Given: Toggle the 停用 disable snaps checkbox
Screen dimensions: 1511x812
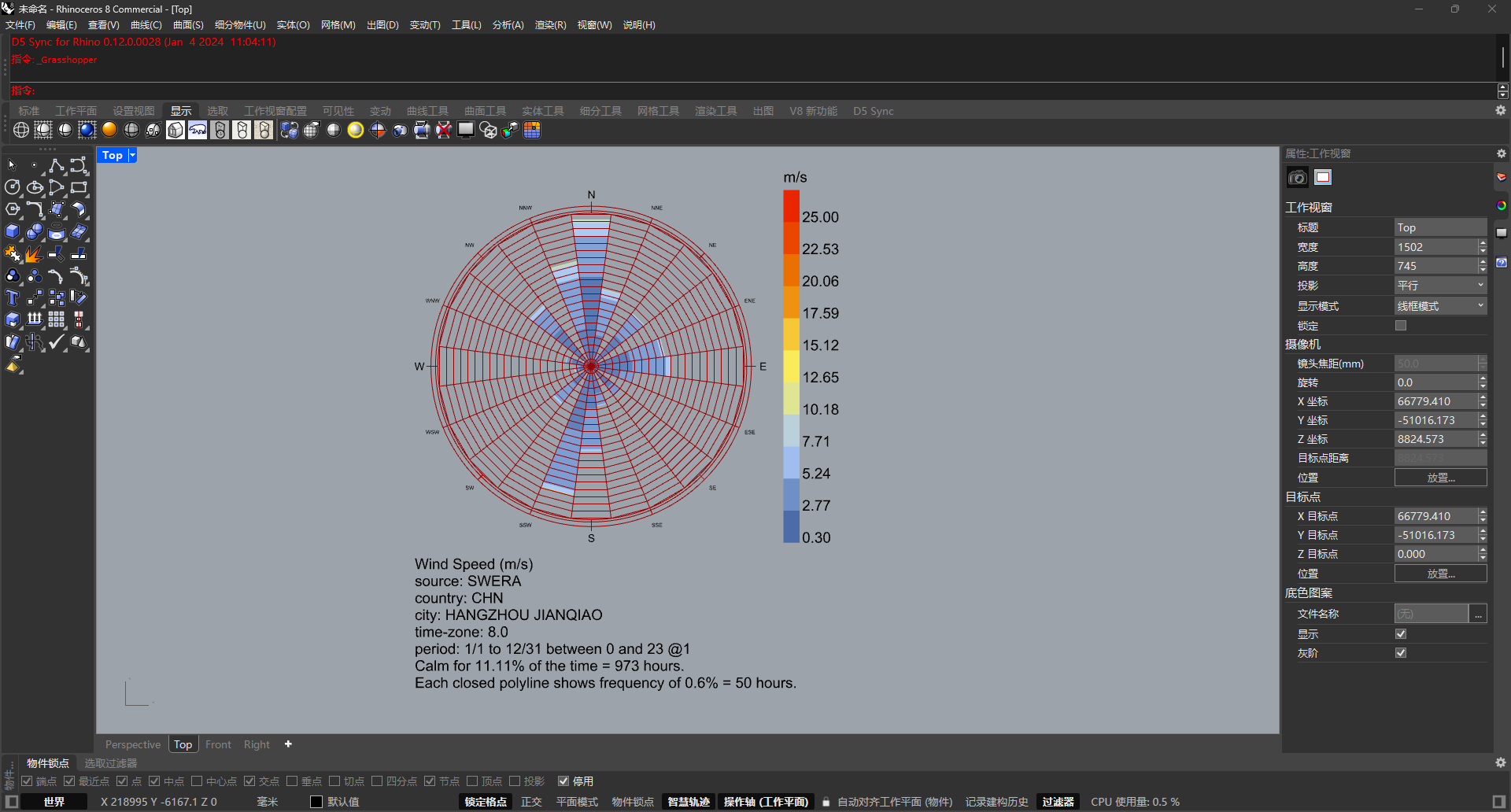Looking at the screenshot, I should pyautogui.click(x=563, y=781).
